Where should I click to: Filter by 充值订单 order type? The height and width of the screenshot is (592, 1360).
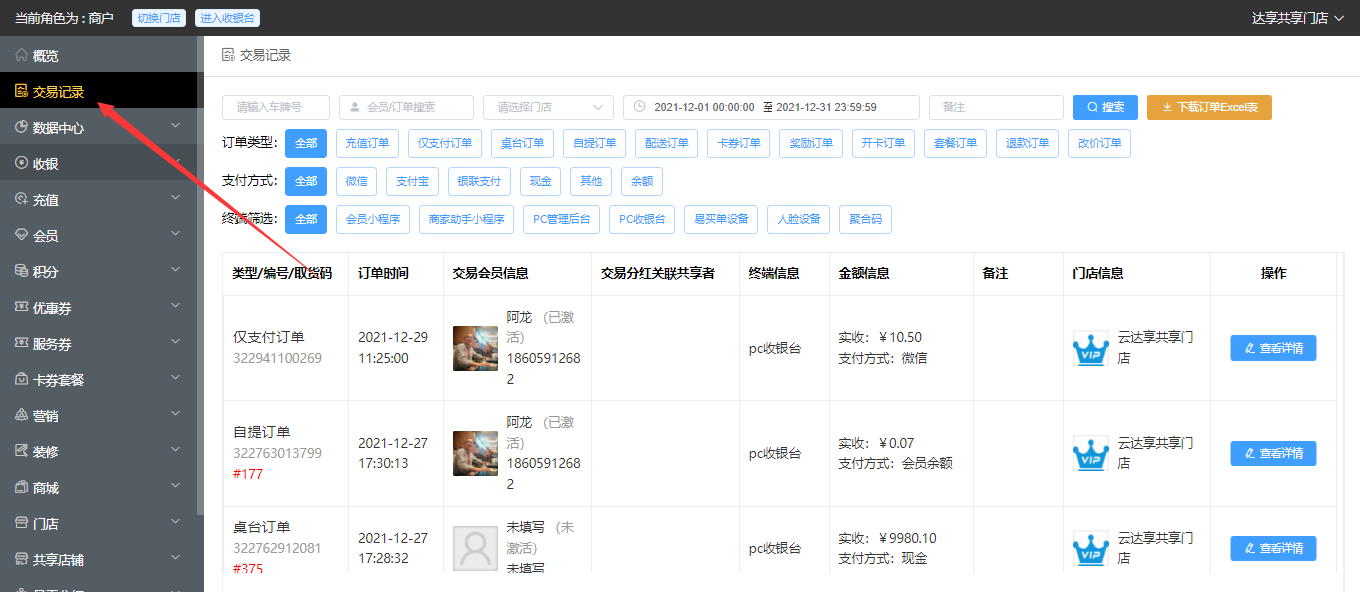pyautogui.click(x=368, y=143)
